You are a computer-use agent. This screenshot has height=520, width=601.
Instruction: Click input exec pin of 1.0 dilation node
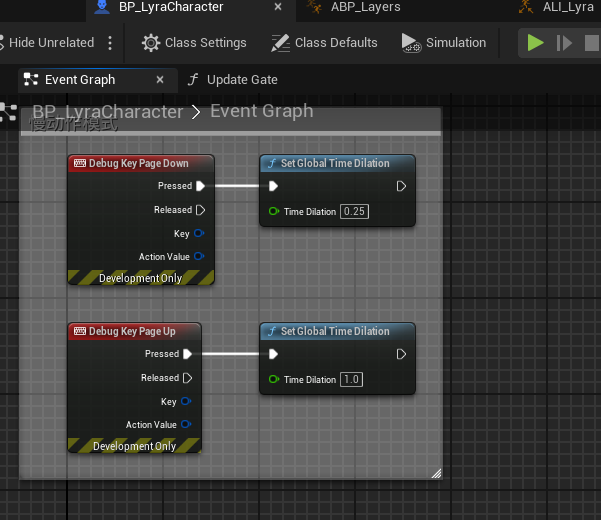(x=273, y=354)
